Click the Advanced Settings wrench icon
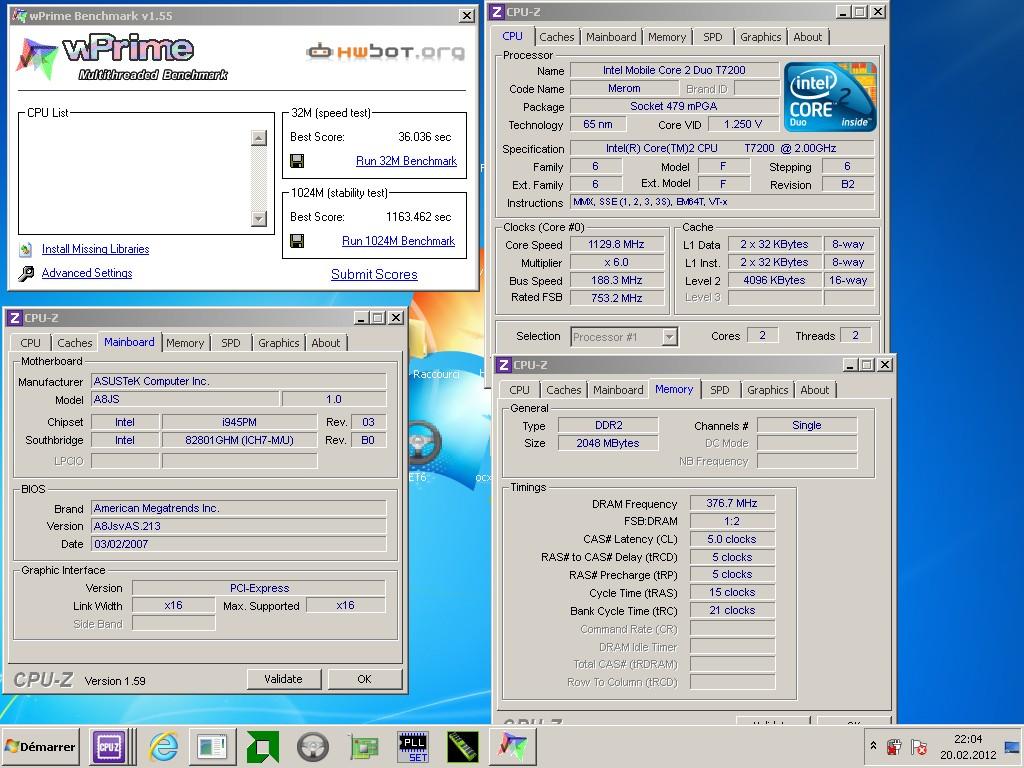1024x768 pixels. 25,273
